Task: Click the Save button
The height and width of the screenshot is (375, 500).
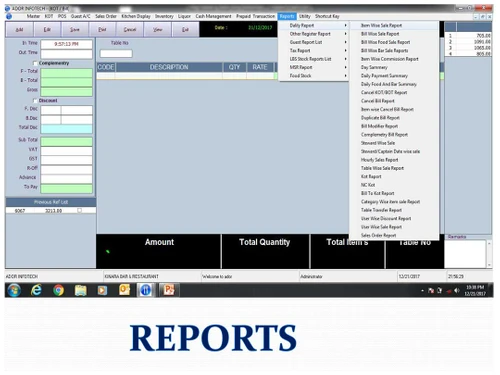Action: pyautogui.click(x=75, y=30)
